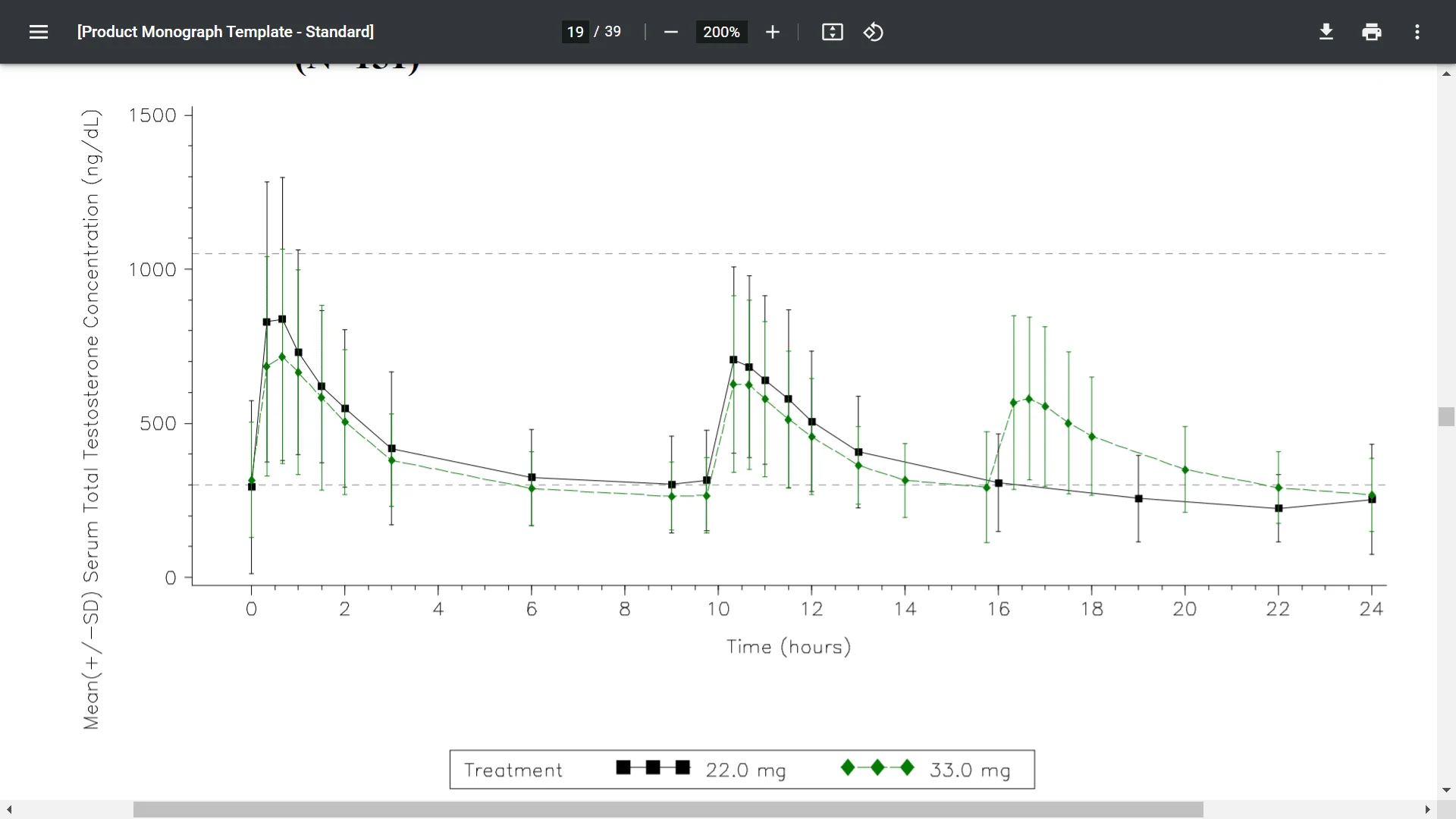The width and height of the screenshot is (1456, 819).
Task: Click the 33.0 mg legend label
Action: click(969, 770)
